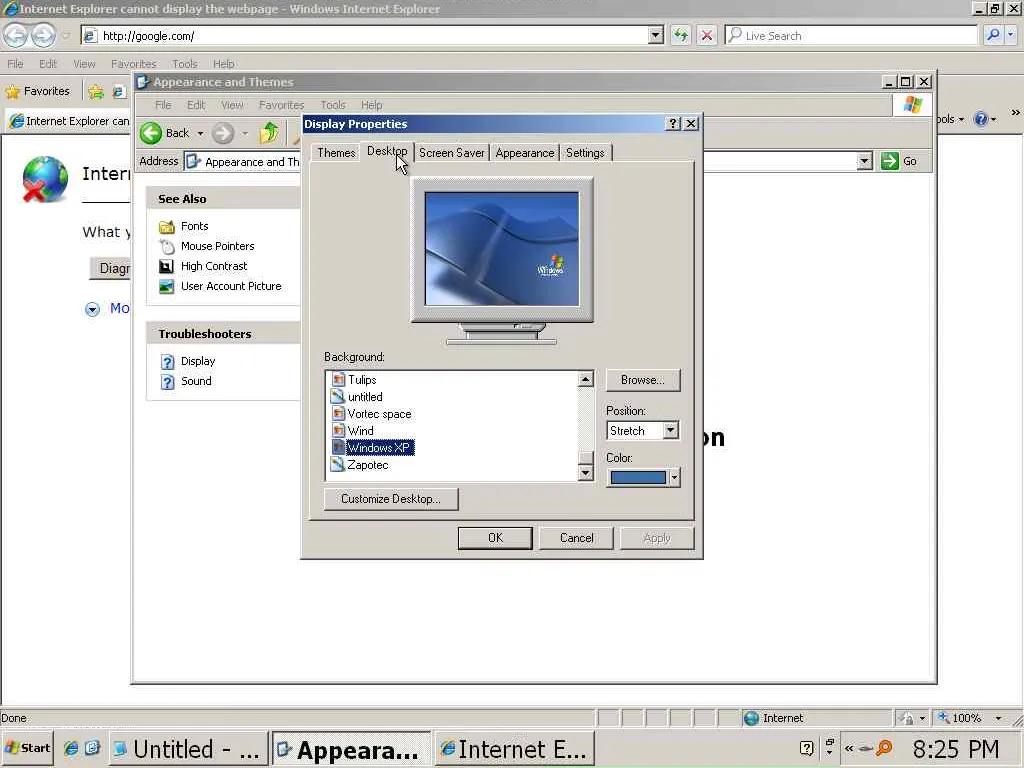Open Mouse Pointers link

[x=217, y=246]
